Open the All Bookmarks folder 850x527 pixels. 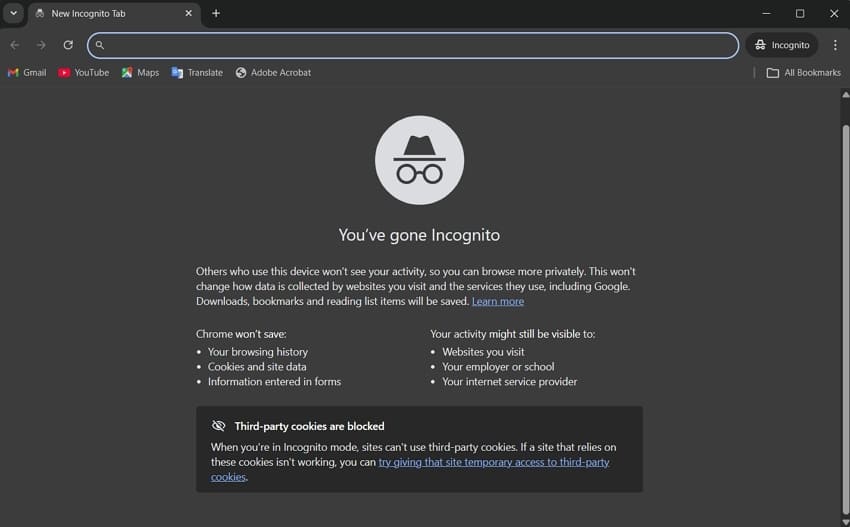pos(803,73)
